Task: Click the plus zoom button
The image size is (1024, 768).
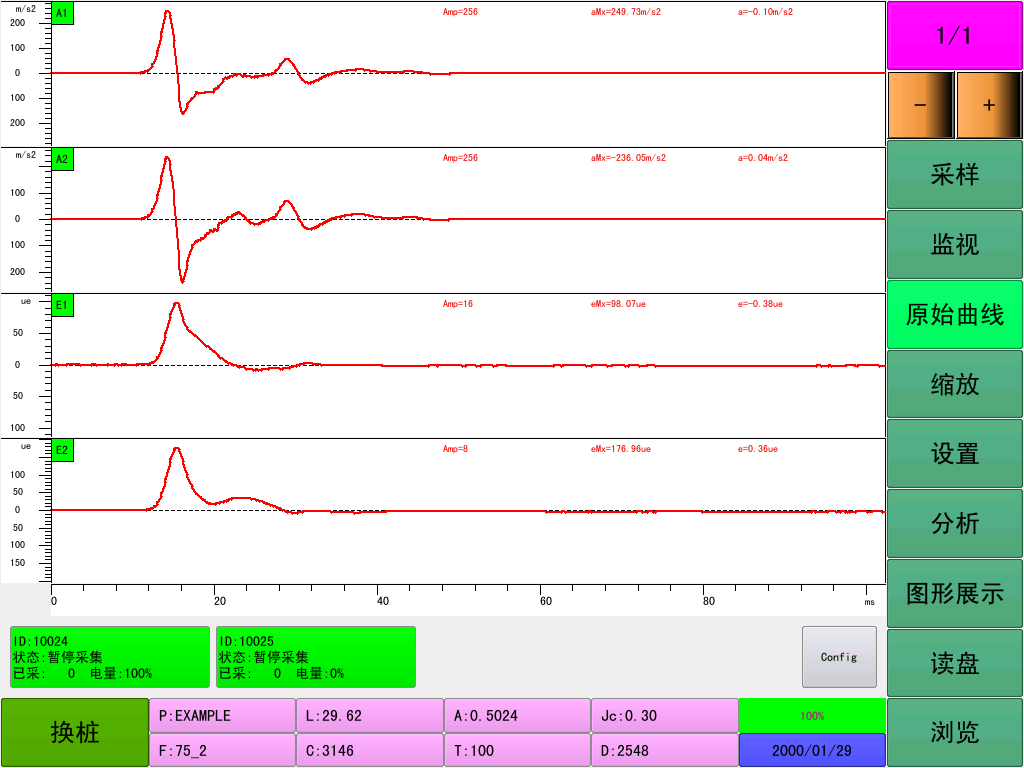Action: pos(989,105)
